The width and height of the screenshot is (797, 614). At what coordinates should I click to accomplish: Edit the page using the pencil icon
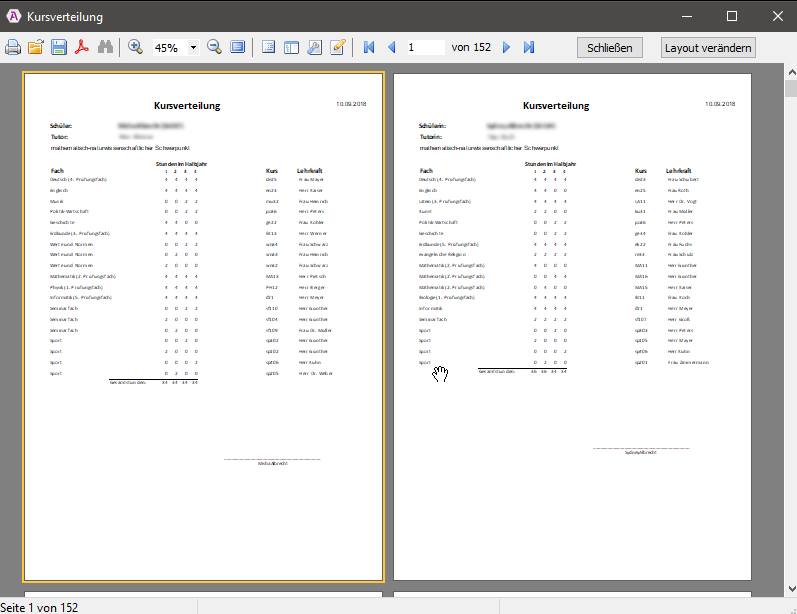(x=338, y=47)
